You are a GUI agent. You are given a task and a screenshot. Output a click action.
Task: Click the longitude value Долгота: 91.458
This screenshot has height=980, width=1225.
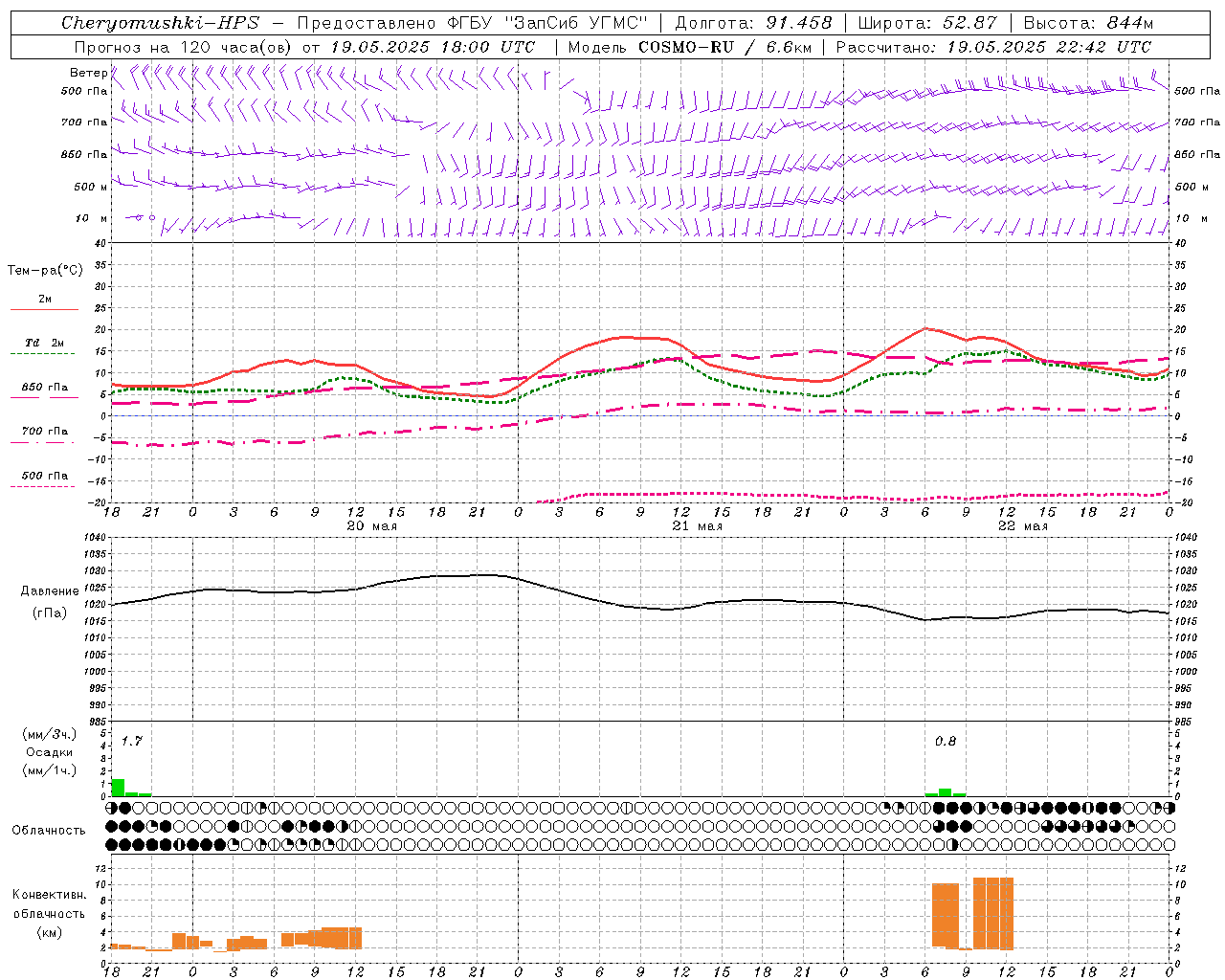pos(753,23)
